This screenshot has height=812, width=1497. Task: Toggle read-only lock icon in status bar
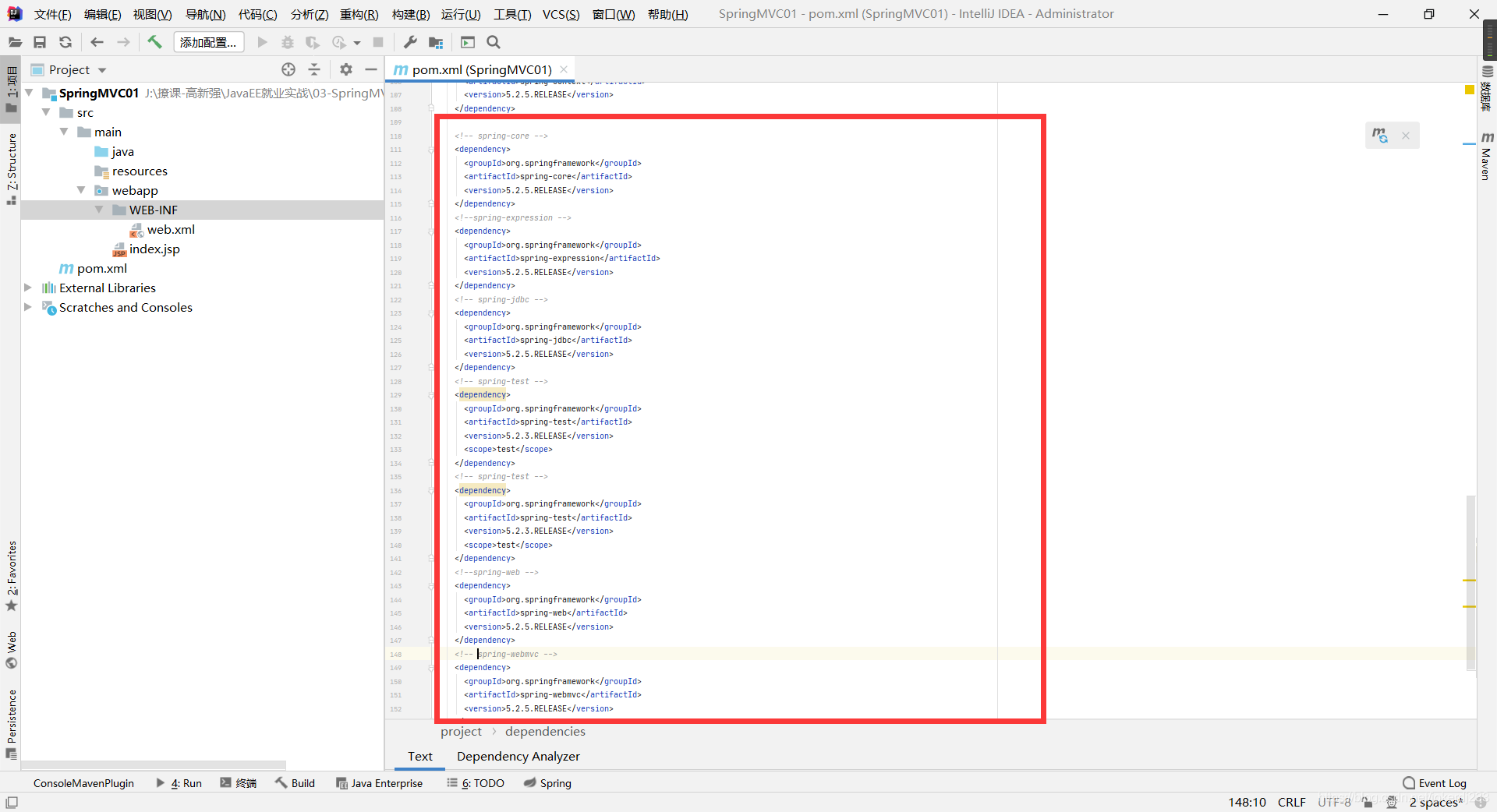click(1367, 802)
